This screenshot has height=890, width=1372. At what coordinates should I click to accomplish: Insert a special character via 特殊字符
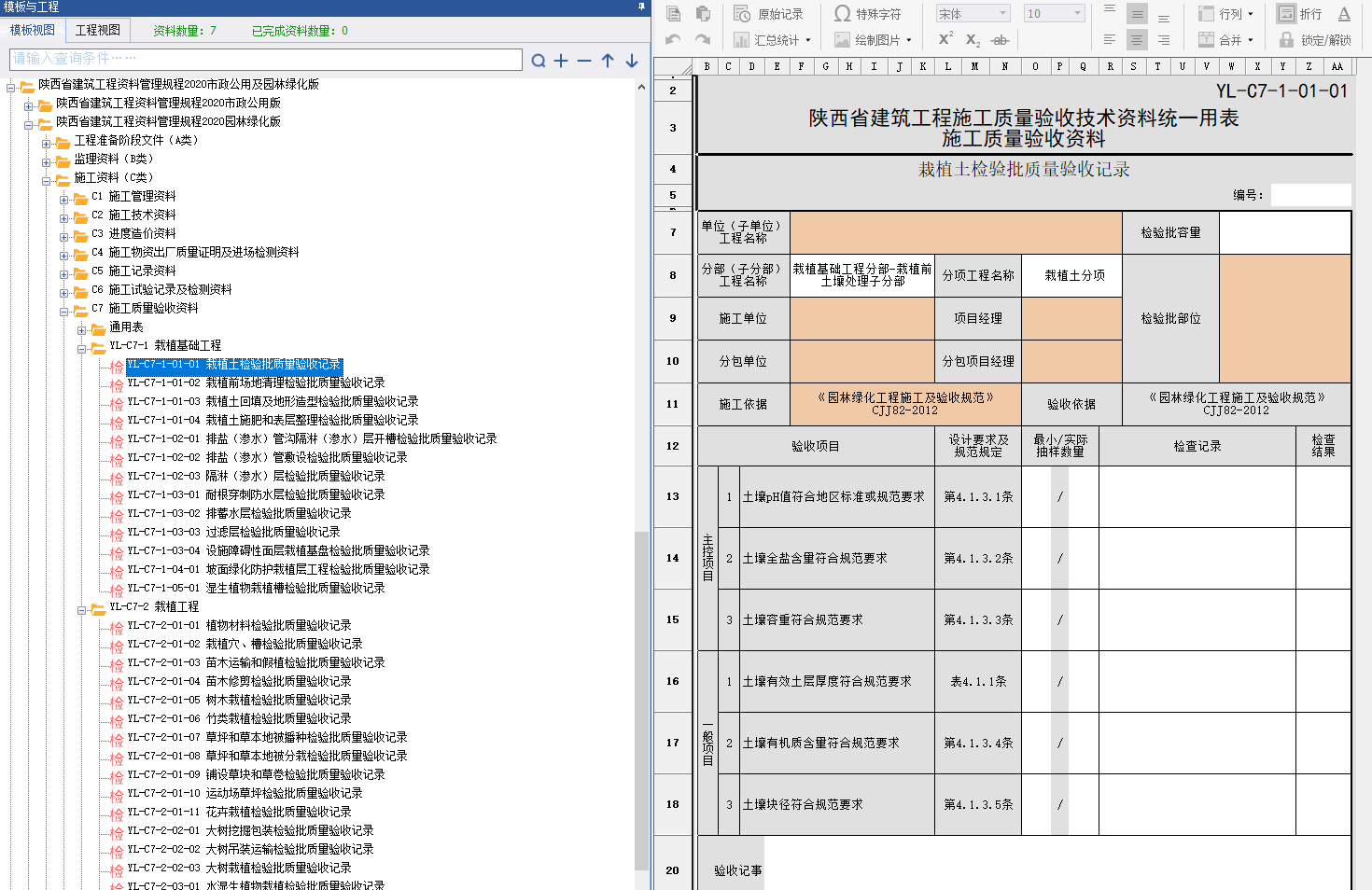[867, 14]
